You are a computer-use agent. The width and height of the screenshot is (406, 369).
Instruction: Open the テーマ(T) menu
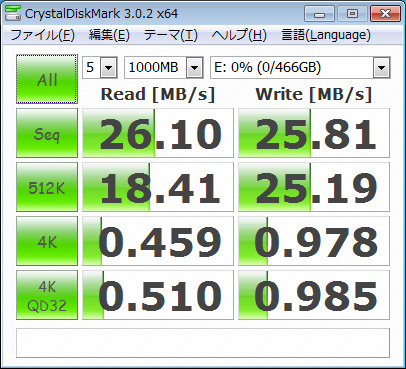pos(171,35)
